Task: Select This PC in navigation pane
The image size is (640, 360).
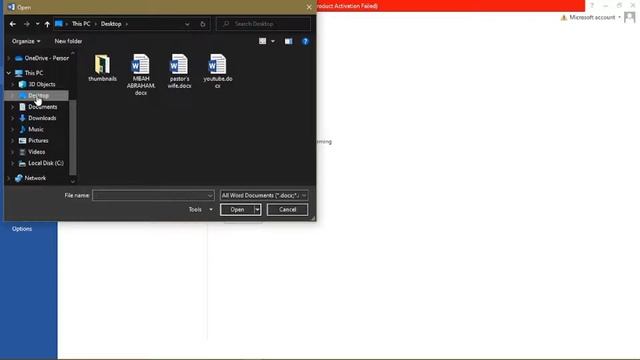Action: point(29,73)
